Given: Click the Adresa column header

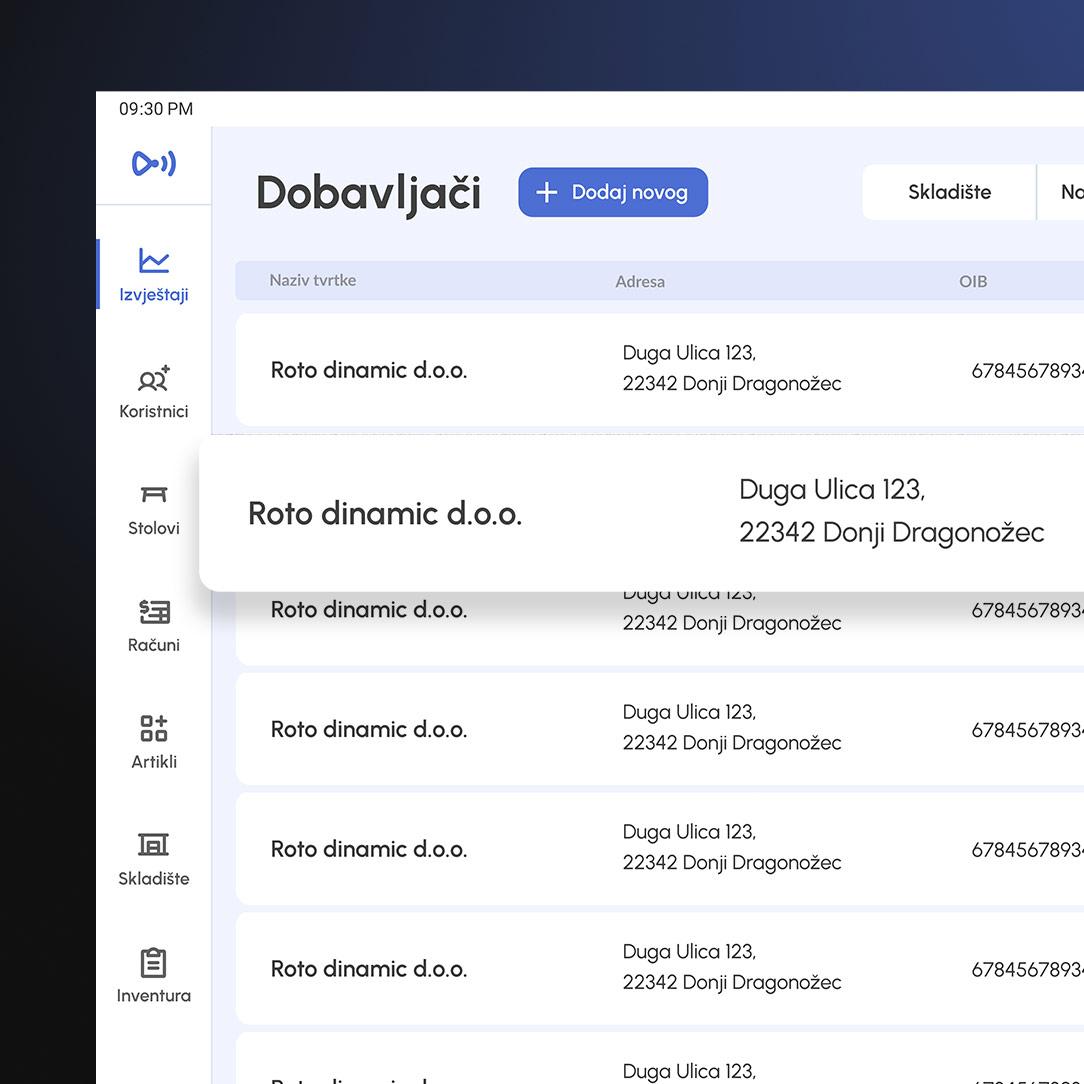Looking at the screenshot, I should click(640, 281).
